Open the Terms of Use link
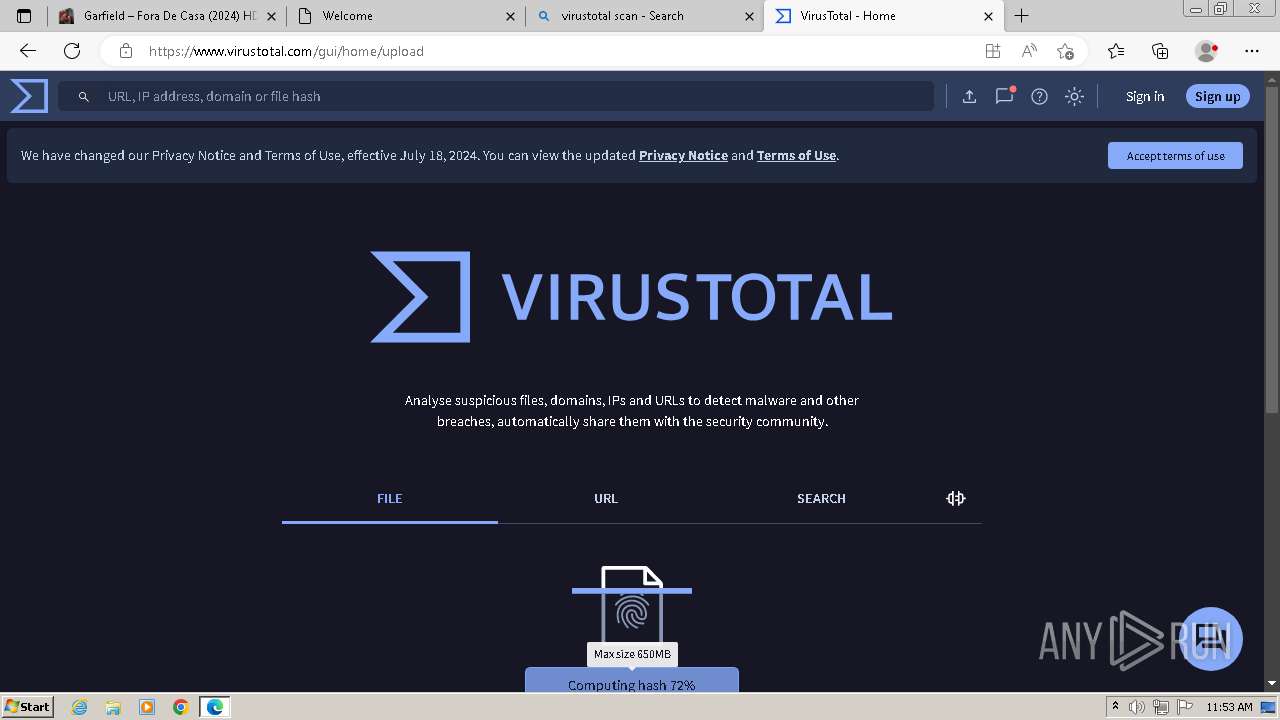The width and height of the screenshot is (1280, 720). (x=796, y=155)
